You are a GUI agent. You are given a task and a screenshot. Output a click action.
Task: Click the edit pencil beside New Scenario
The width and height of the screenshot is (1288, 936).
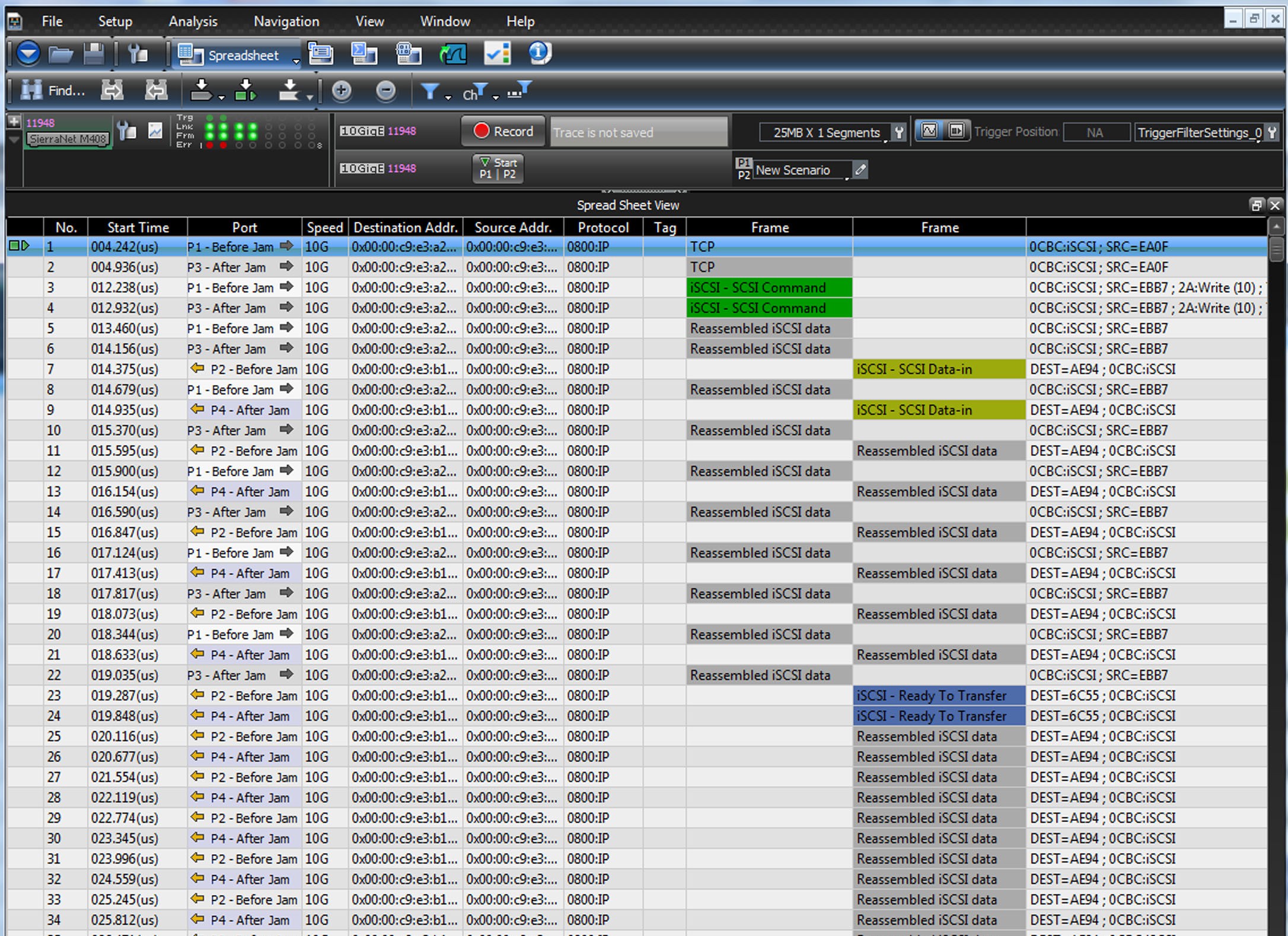(860, 170)
